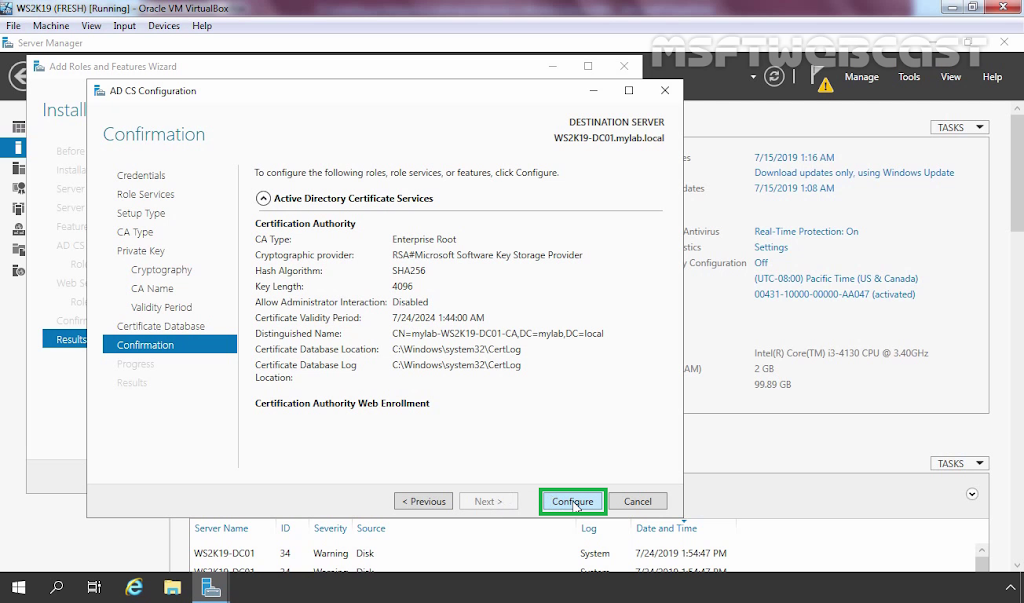Open the Download updates only link
The width and height of the screenshot is (1024, 603).
[x=854, y=172]
